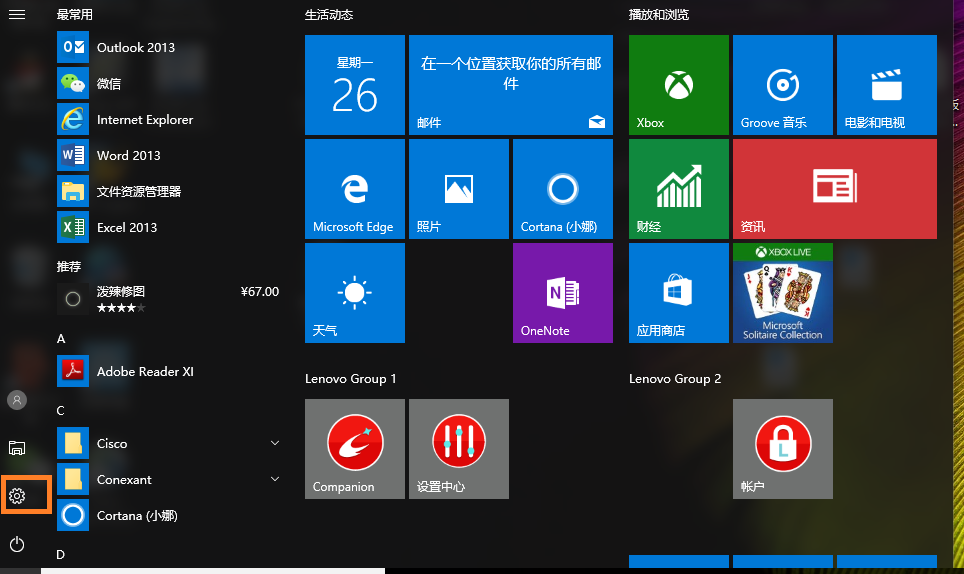Click the 生活动态 group title

point(329,15)
